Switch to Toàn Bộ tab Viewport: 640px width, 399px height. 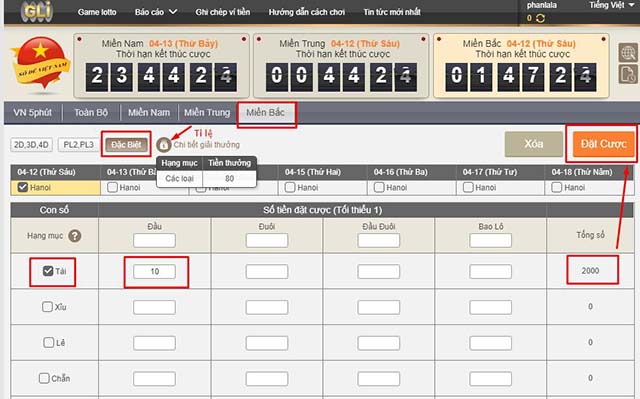click(91, 113)
